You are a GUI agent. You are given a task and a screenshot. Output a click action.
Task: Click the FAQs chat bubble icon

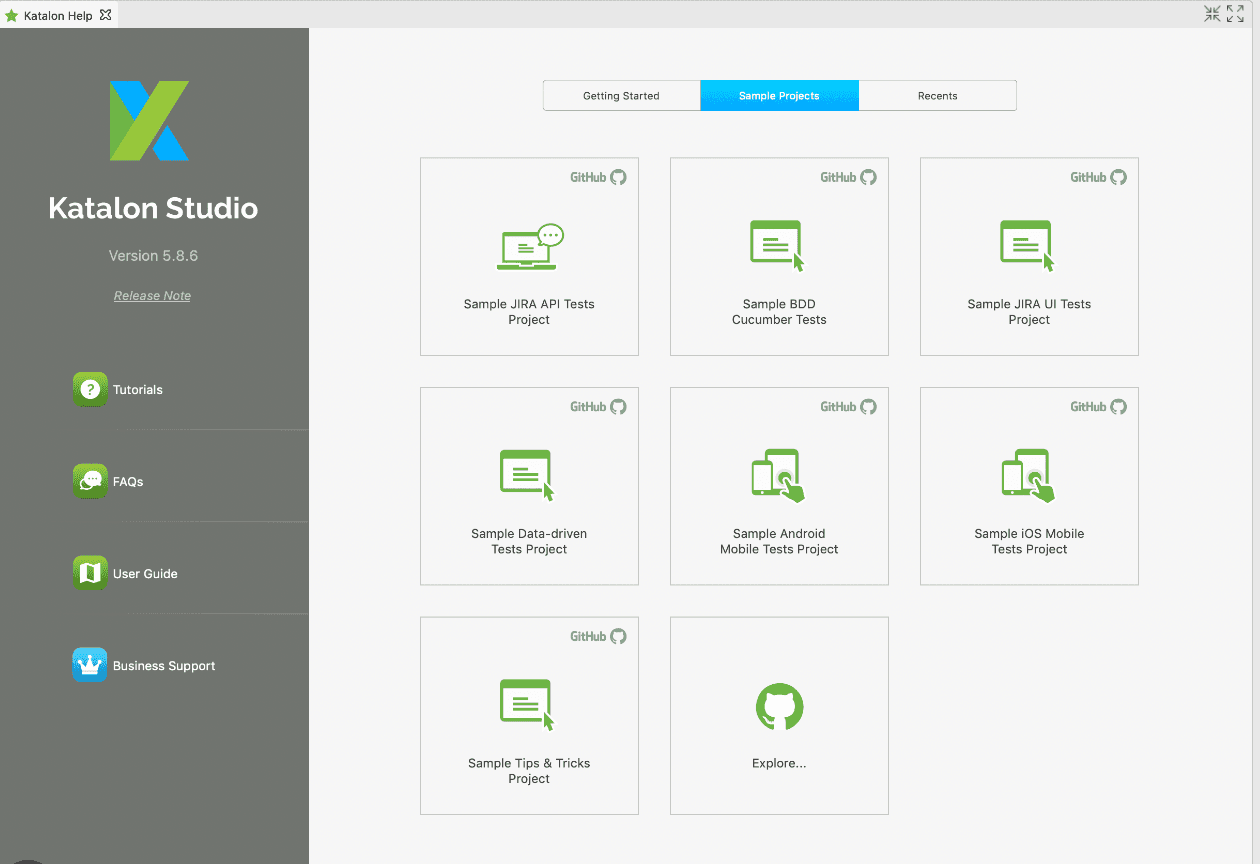pos(90,481)
